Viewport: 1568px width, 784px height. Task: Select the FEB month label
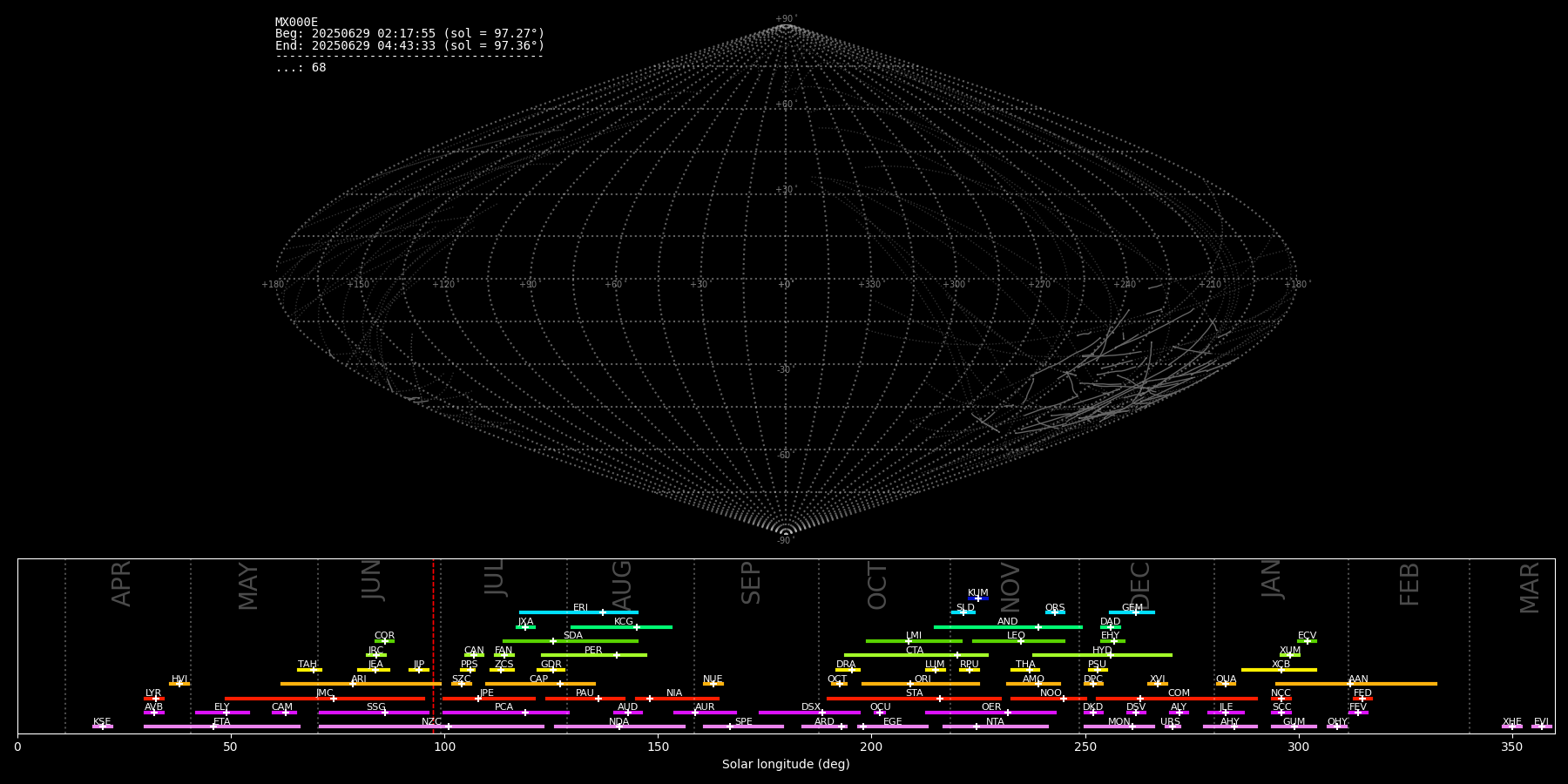tap(1409, 584)
